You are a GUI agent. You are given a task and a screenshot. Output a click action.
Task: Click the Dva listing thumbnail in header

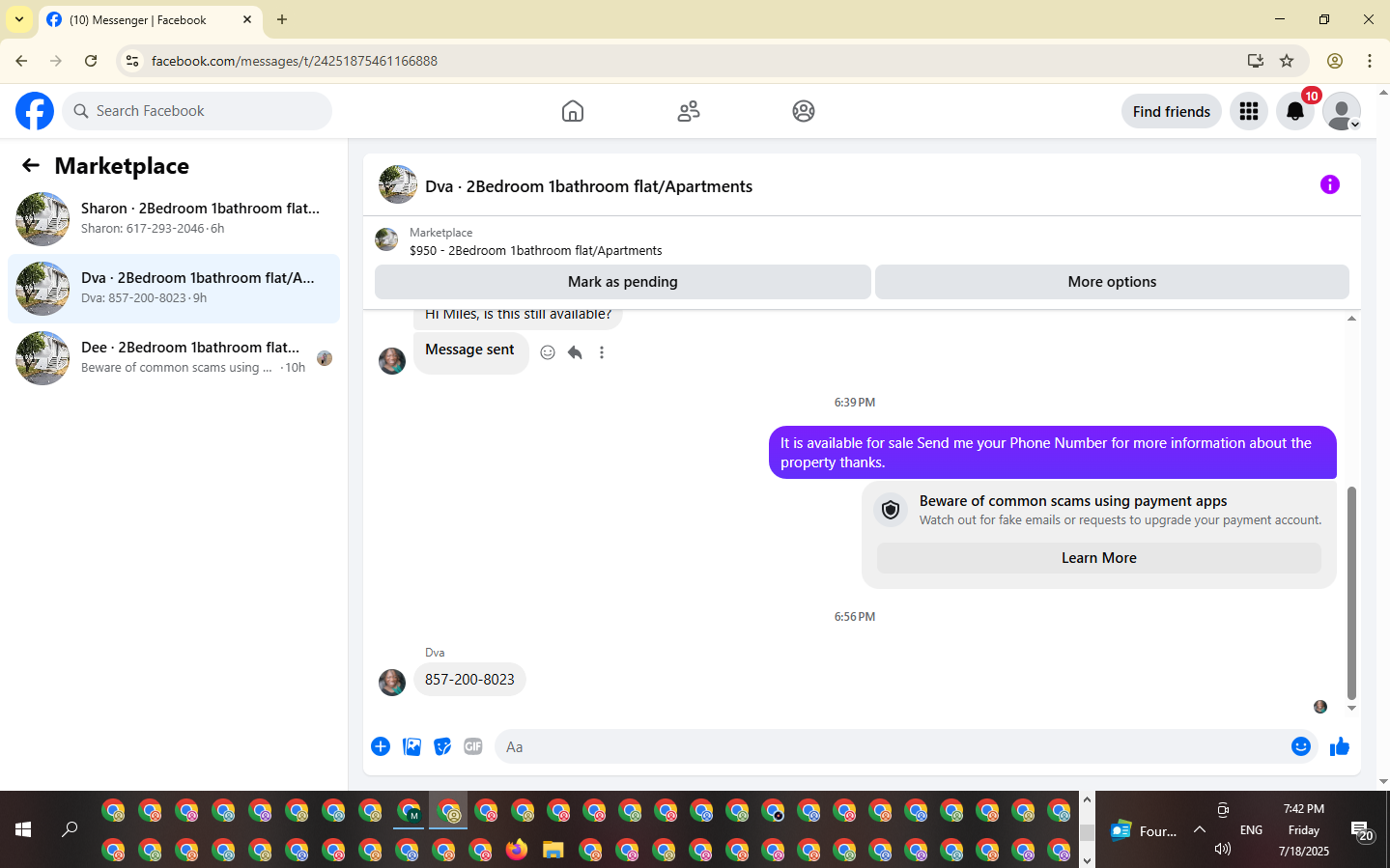pyautogui.click(x=398, y=184)
